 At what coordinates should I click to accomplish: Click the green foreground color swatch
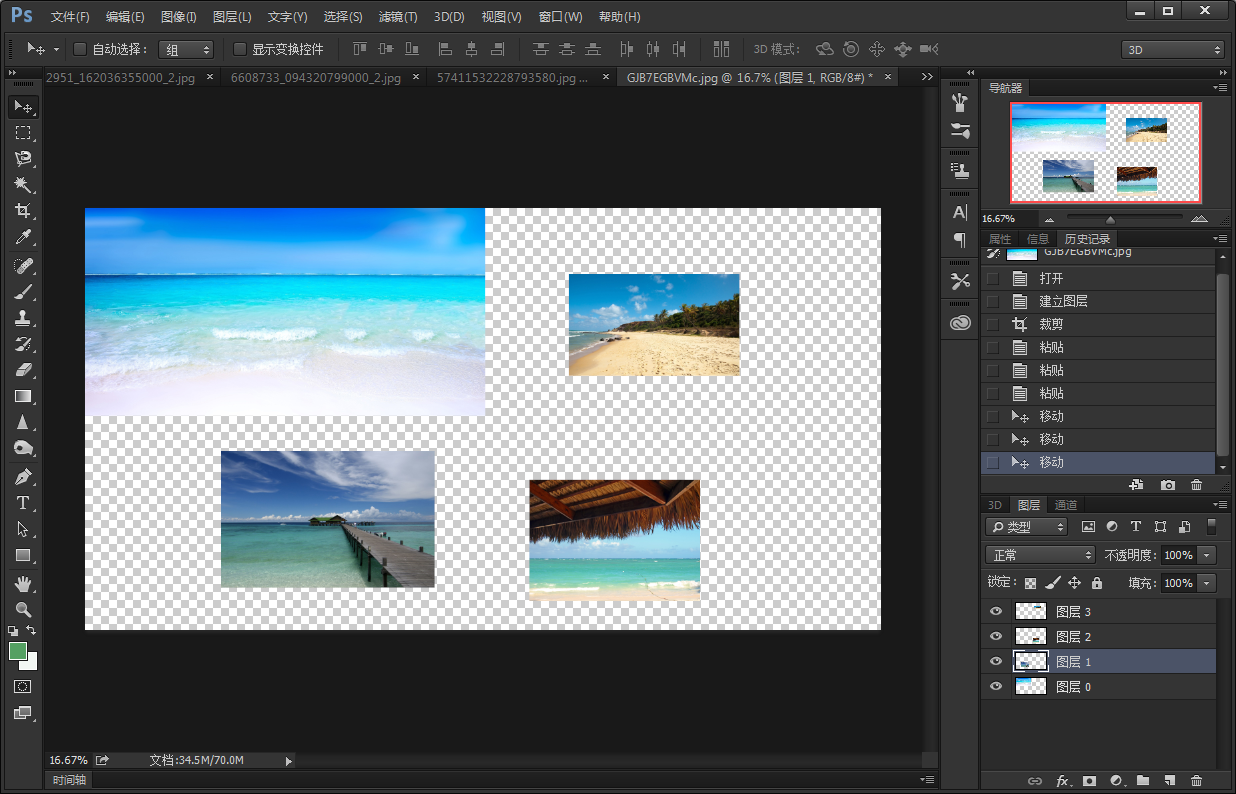coord(18,651)
